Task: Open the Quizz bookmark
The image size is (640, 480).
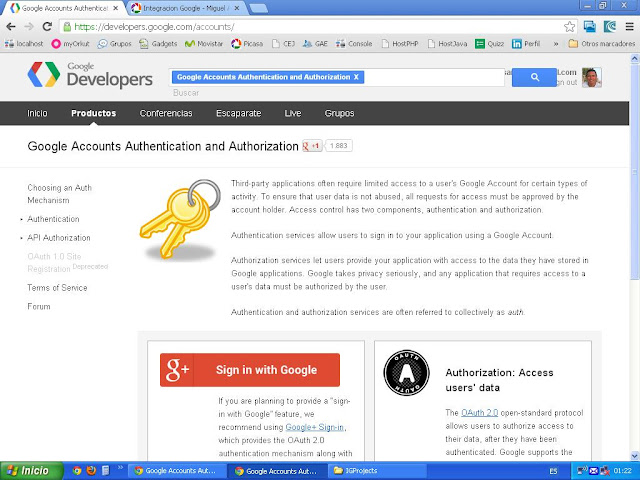Action: 489,44
